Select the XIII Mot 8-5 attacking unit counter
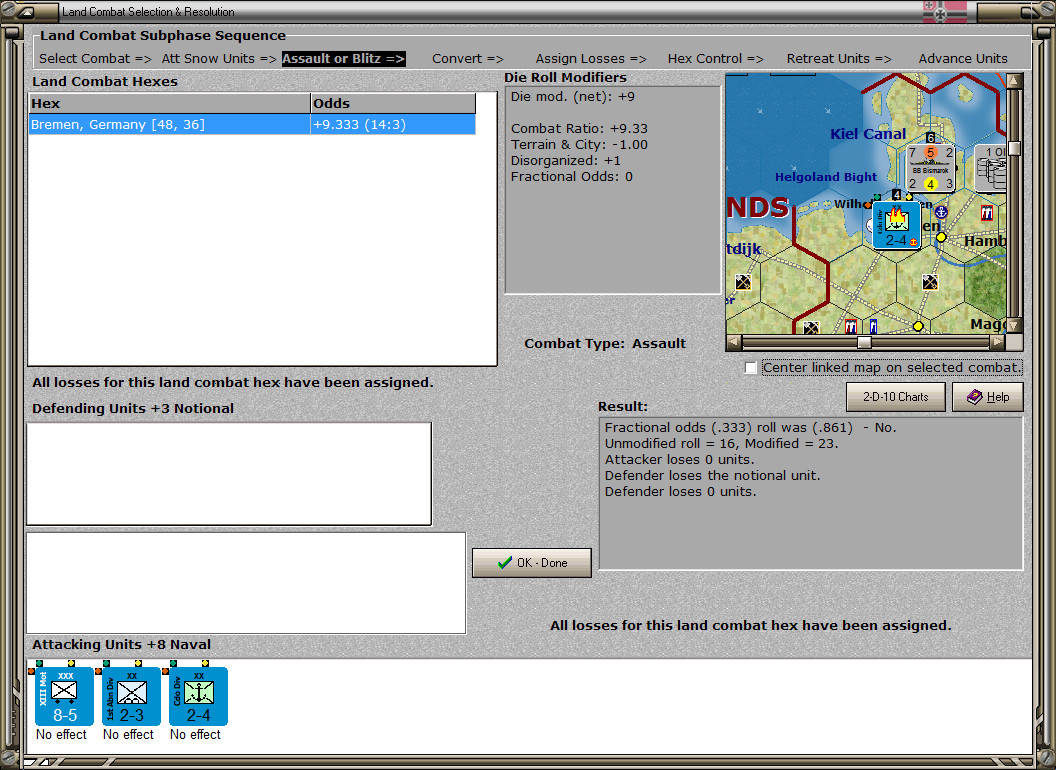 pos(64,697)
